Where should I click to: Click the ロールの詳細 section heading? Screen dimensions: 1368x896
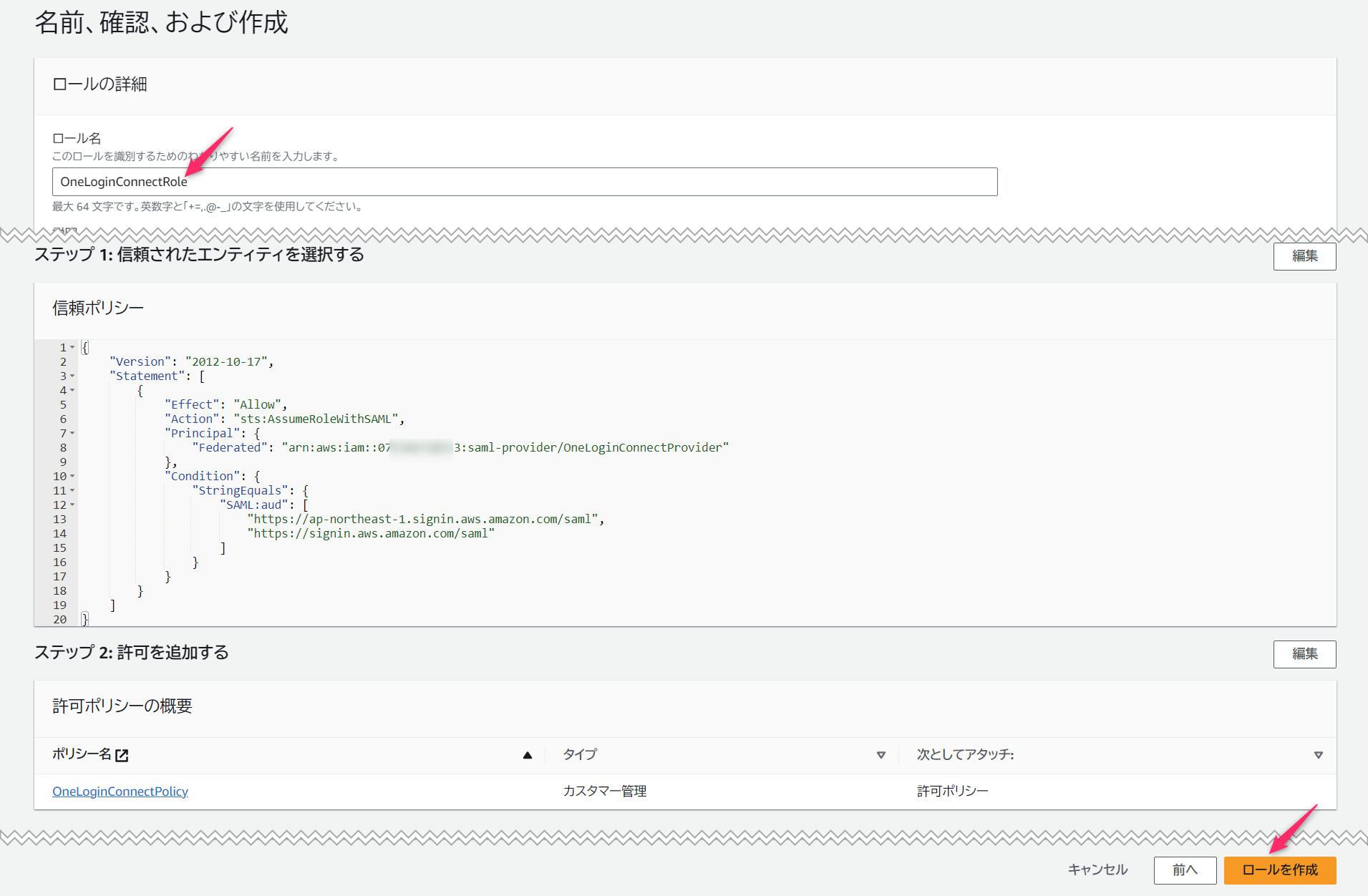100,84
